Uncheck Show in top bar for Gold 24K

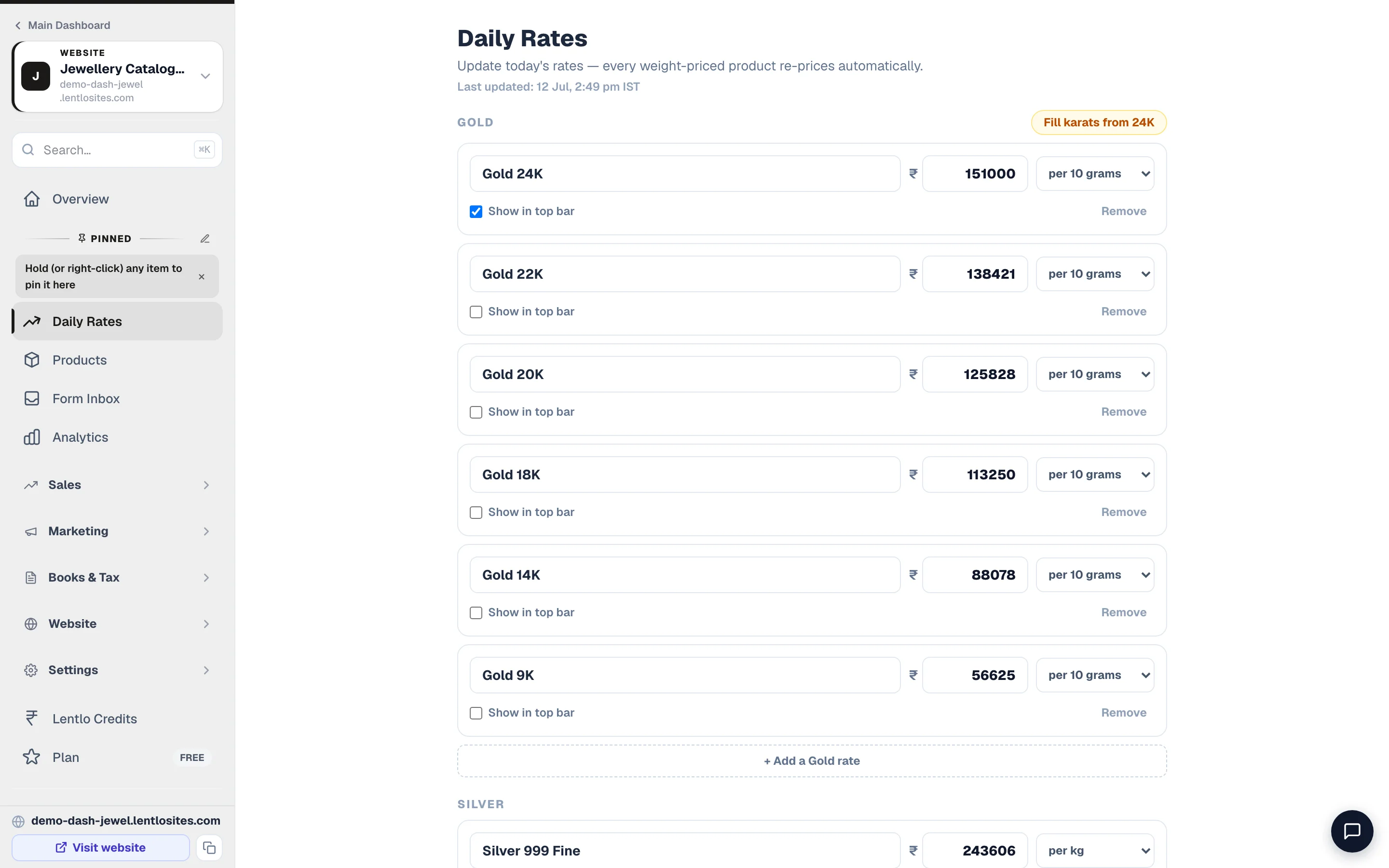pos(476,211)
